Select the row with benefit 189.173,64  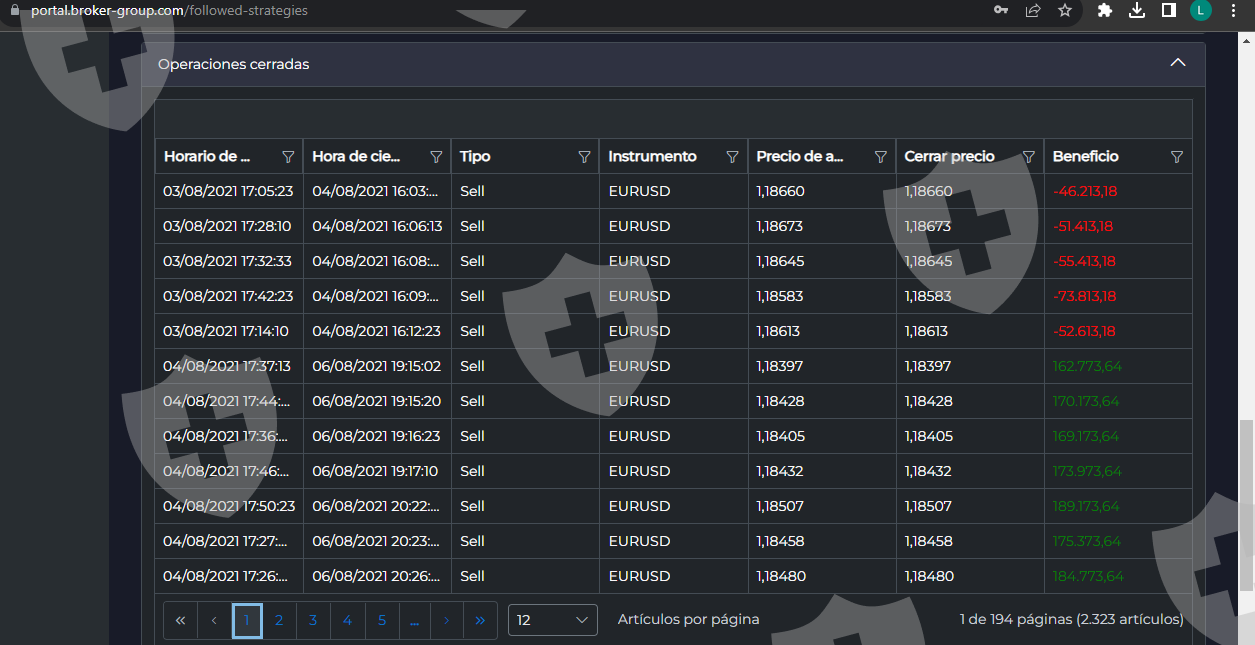[x=672, y=506]
